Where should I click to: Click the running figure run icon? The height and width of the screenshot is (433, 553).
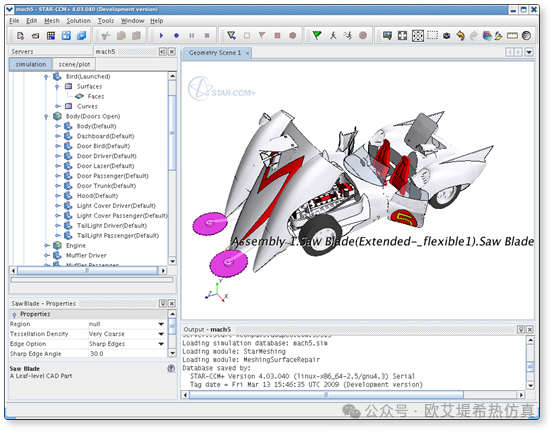(348, 36)
